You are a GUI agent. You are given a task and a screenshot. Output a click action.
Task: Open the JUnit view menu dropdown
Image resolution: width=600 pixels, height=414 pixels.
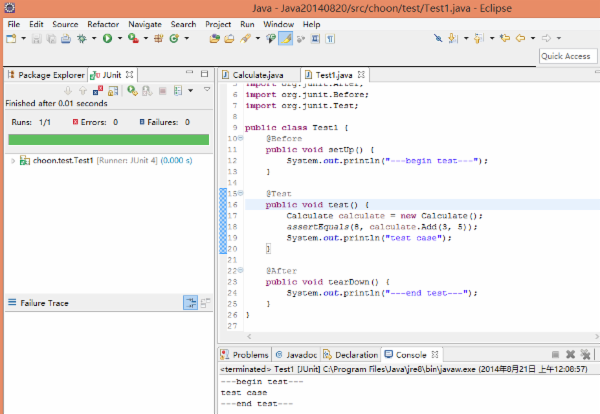[x=206, y=91]
